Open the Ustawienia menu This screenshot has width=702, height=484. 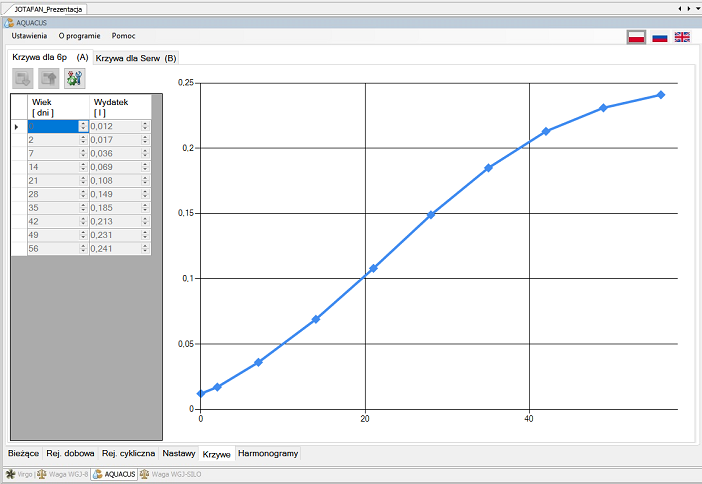(29, 35)
